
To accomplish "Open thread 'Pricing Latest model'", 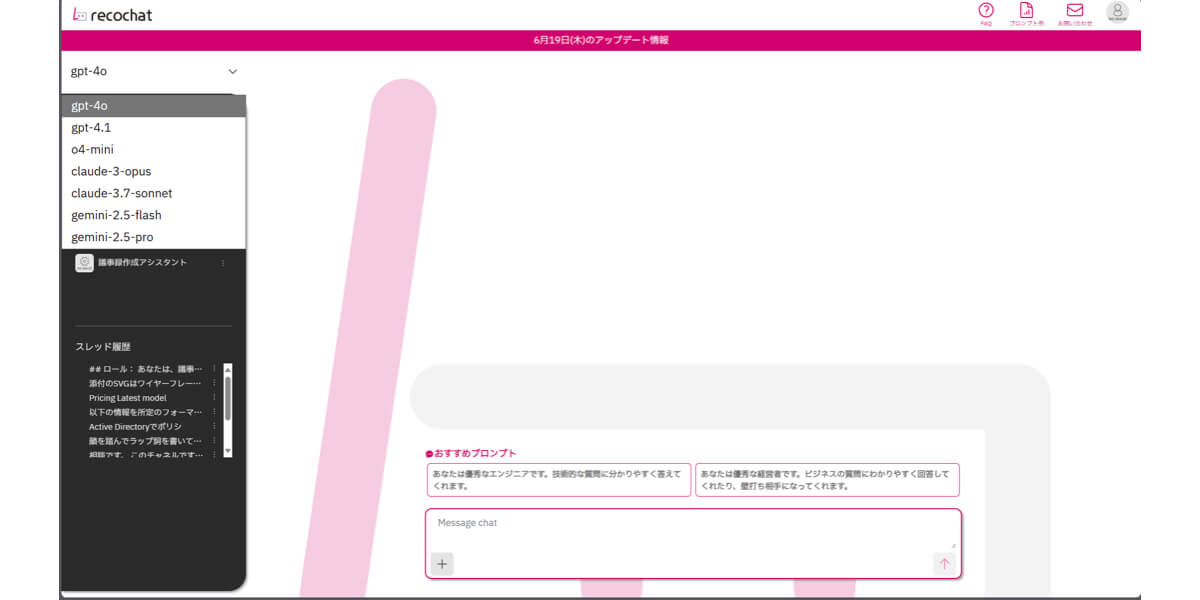I will 127,398.
